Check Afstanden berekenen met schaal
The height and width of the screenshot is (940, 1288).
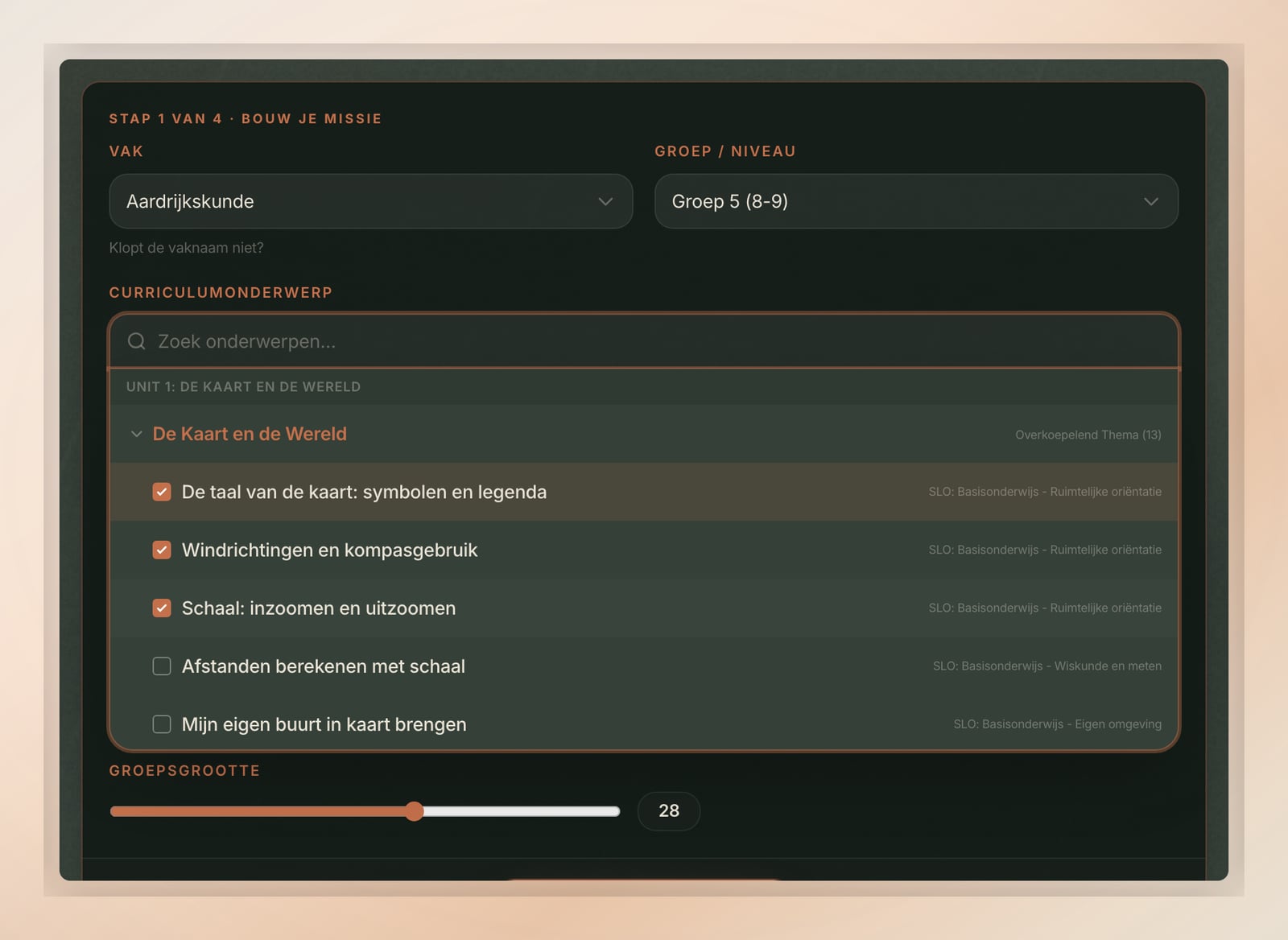click(x=162, y=666)
